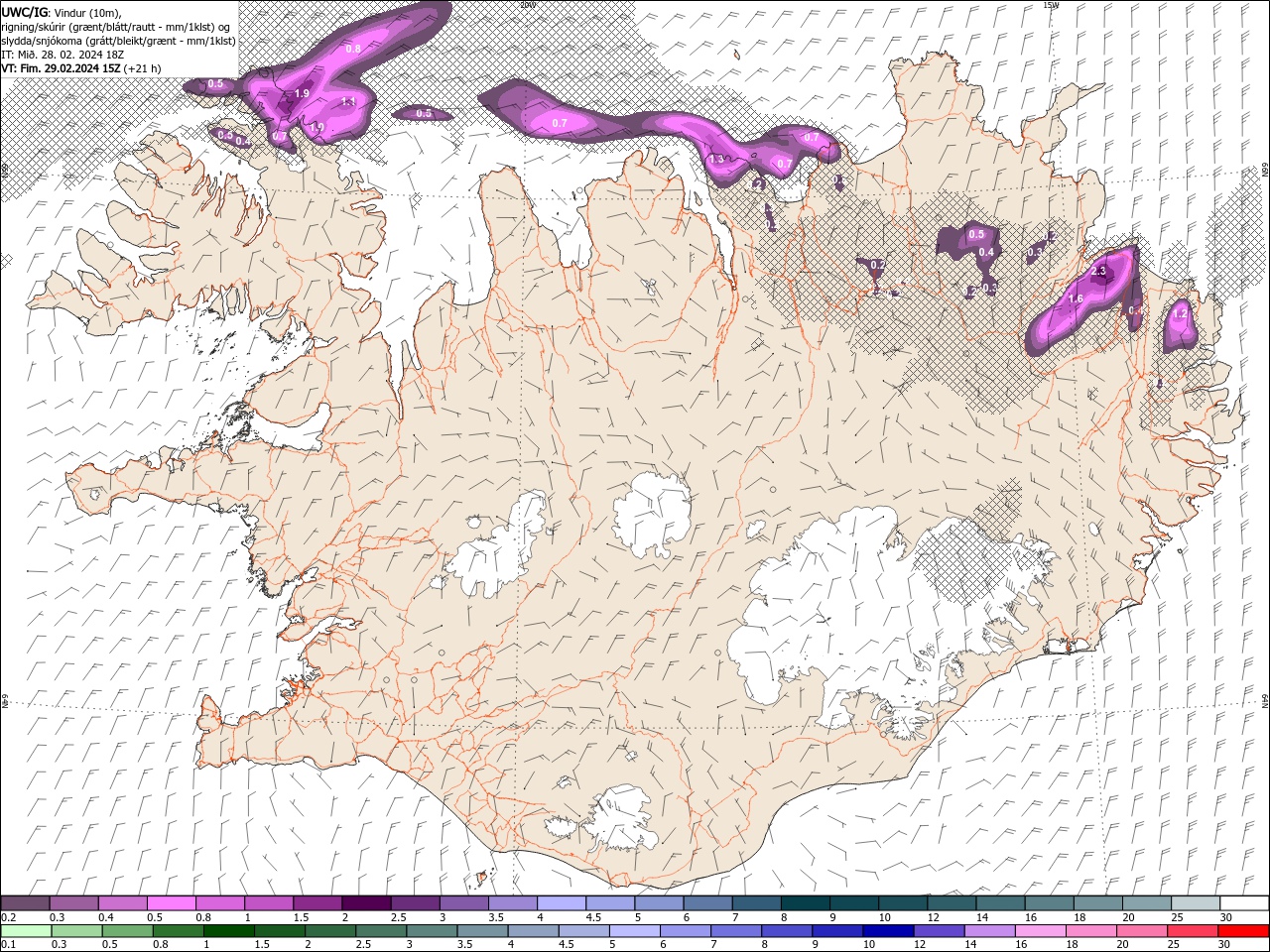
Task: Click the pale grey swatch between 25 and 30
Action: (x=1196, y=903)
